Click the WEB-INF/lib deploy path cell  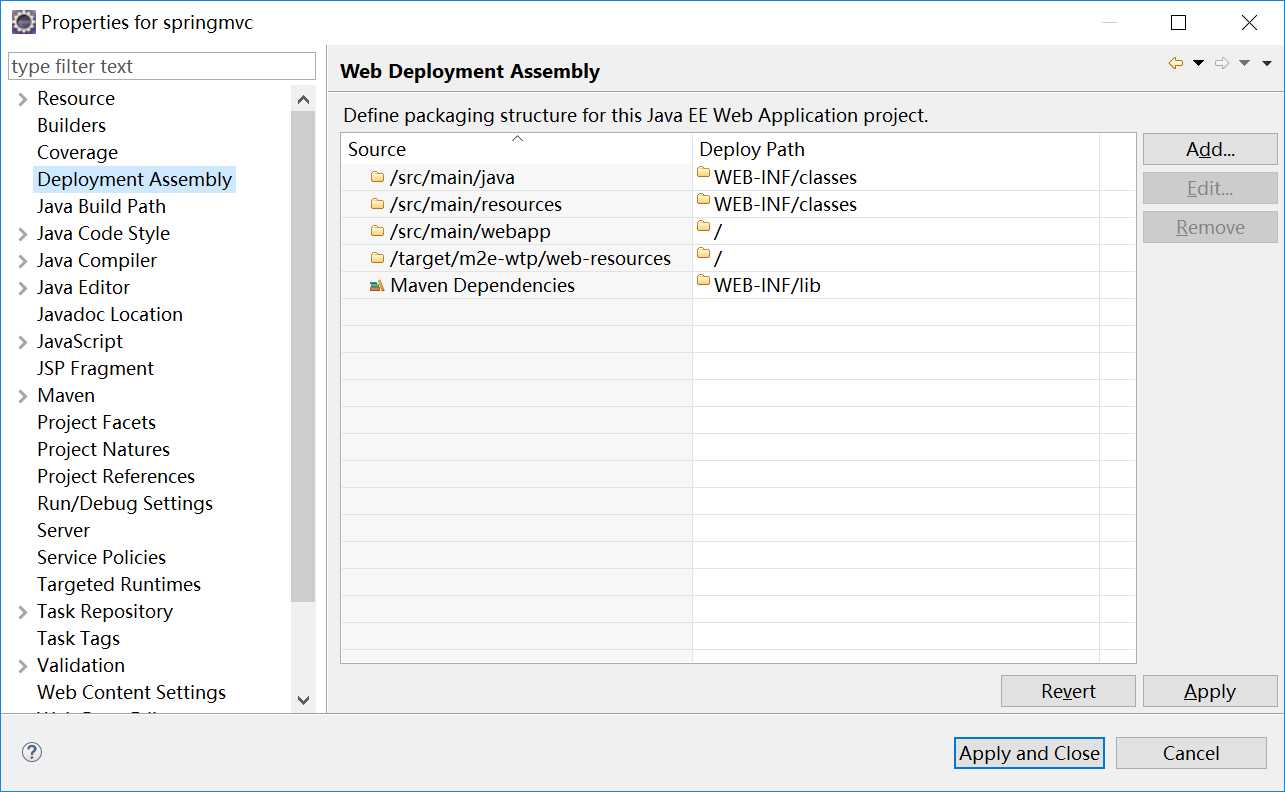click(896, 285)
